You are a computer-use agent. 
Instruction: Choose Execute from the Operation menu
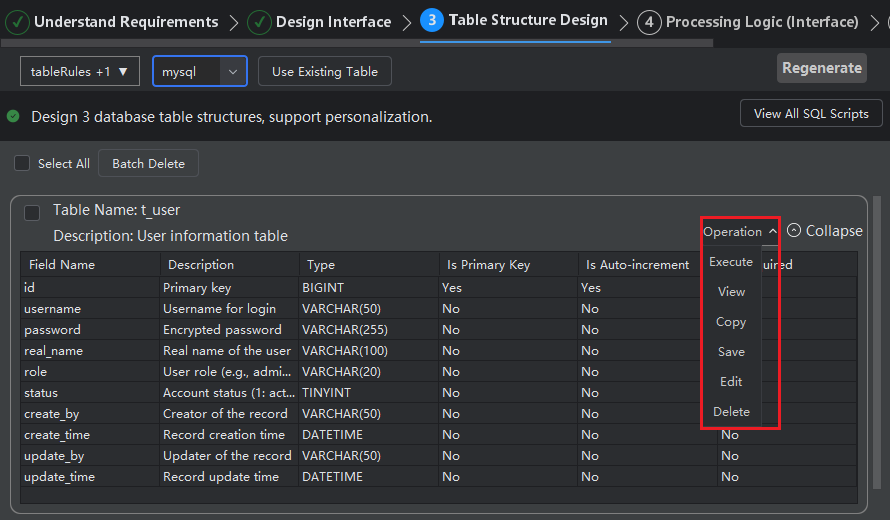(731, 262)
